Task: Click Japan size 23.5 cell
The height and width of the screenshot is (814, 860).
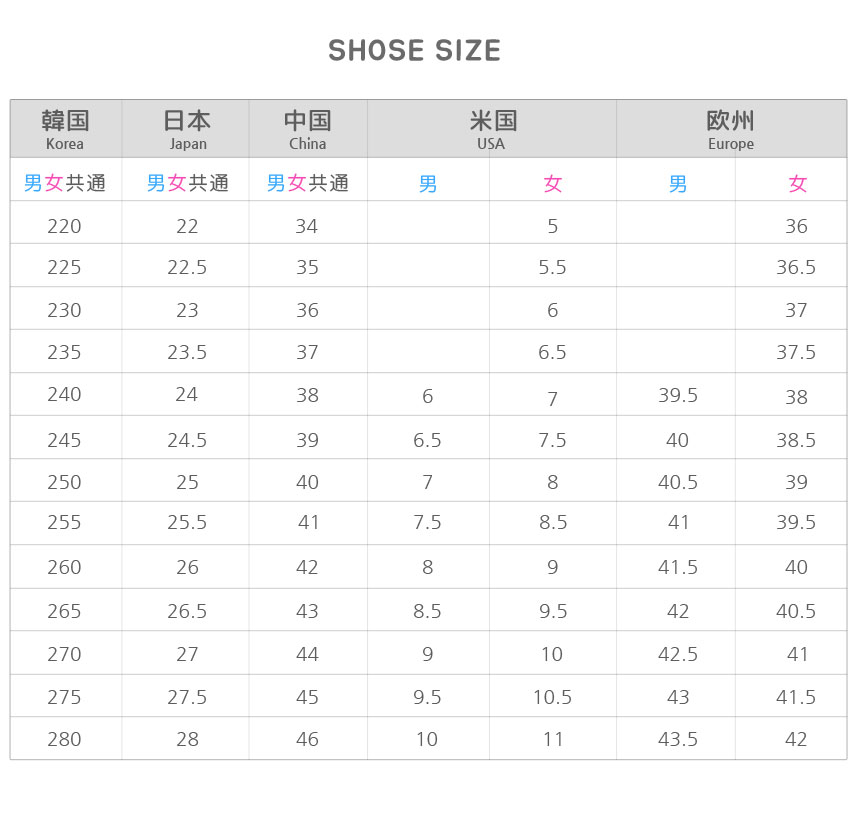Action: (187, 352)
